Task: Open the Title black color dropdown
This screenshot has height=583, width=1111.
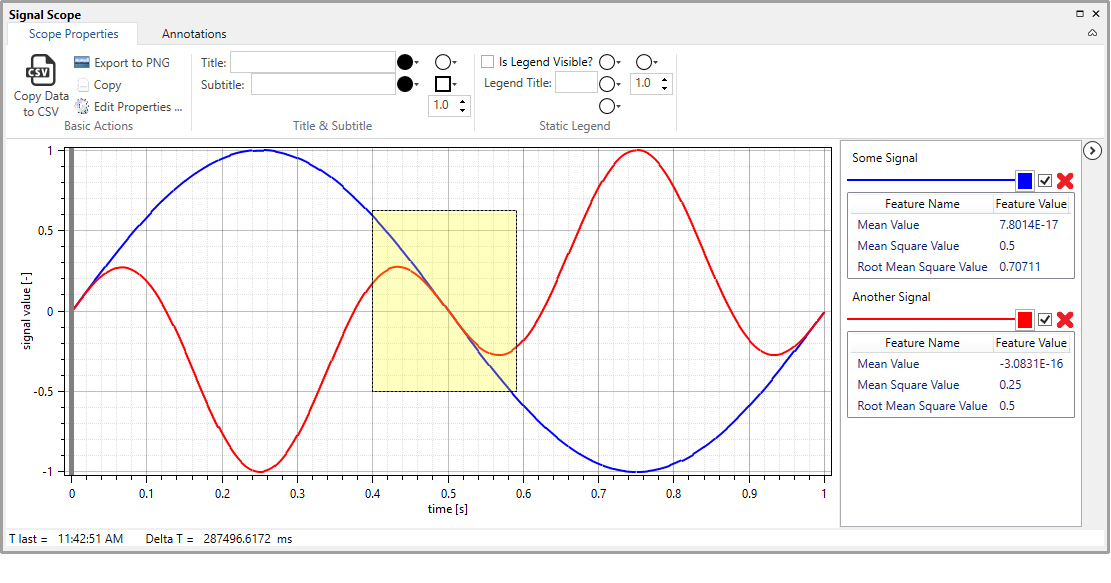Action: tap(409, 62)
